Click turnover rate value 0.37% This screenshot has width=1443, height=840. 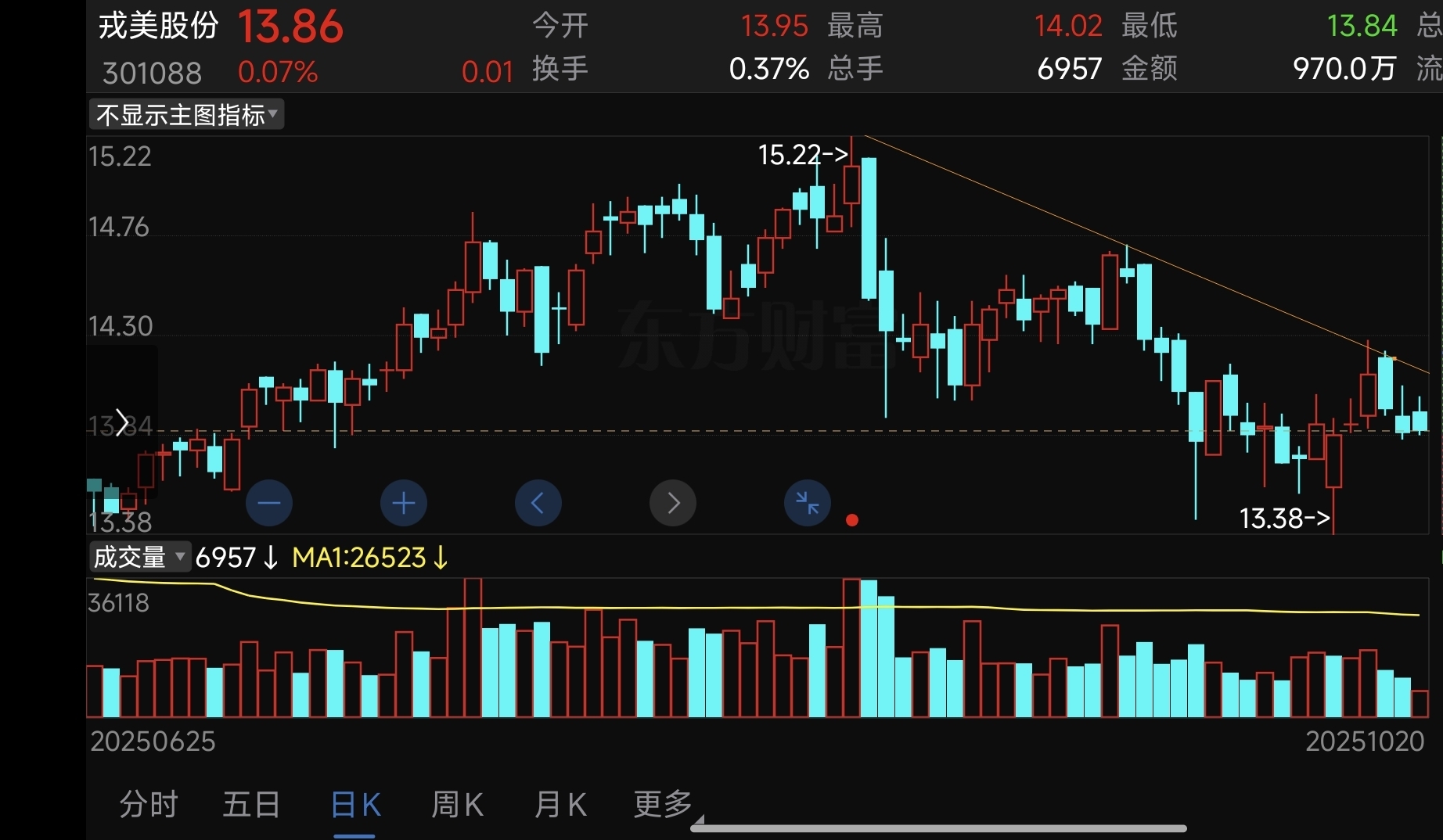[769, 70]
